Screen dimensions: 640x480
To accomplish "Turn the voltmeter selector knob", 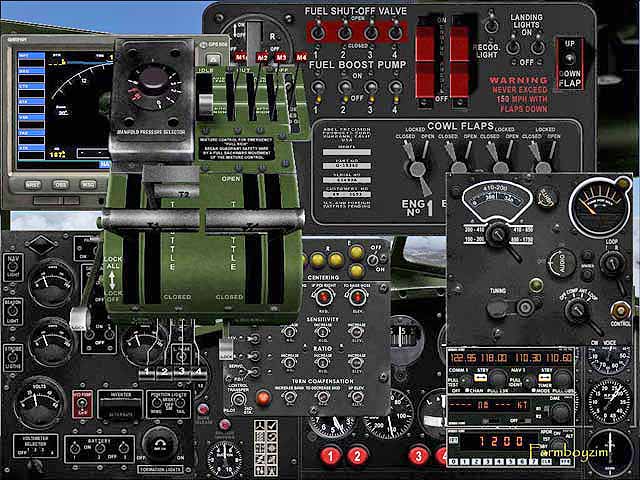I will [36, 464].
